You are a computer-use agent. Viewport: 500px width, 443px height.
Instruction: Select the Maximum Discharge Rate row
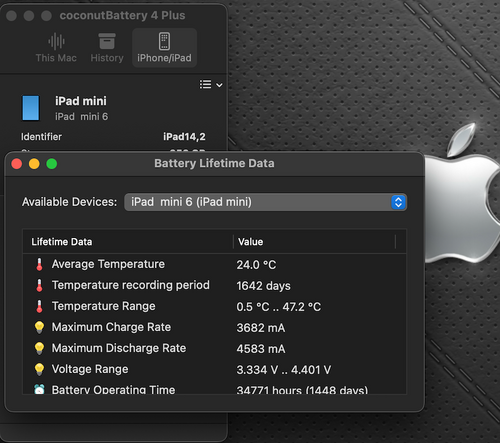(x=214, y=348)
